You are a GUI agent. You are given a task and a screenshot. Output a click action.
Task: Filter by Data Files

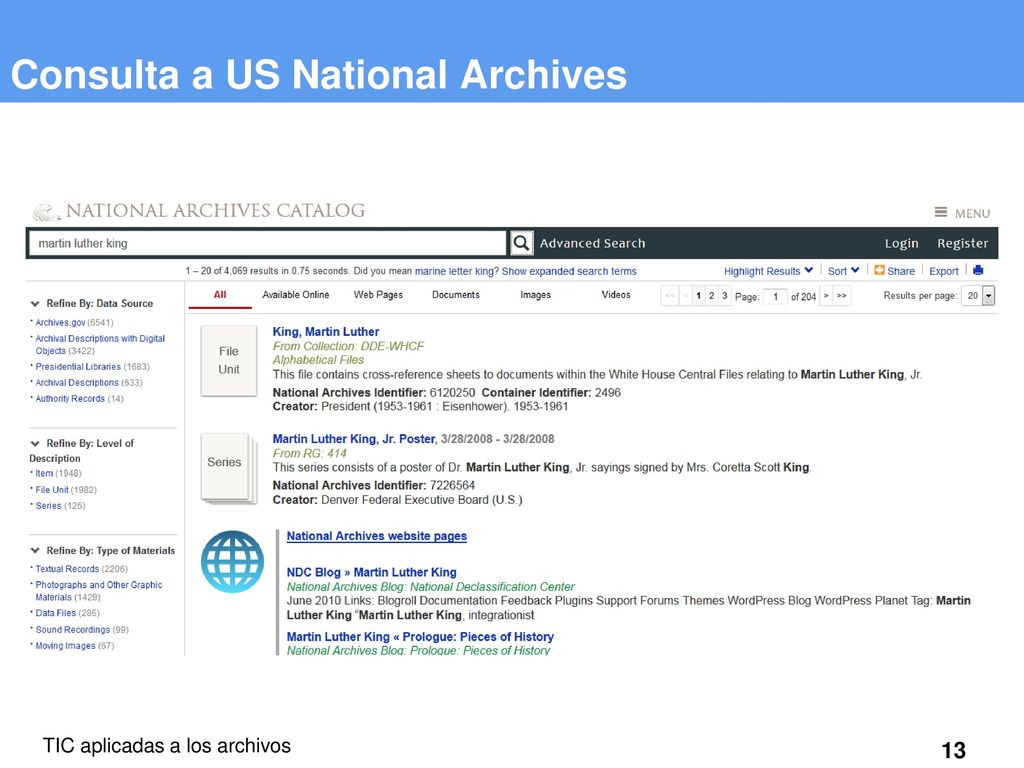[x=56, y=613]
